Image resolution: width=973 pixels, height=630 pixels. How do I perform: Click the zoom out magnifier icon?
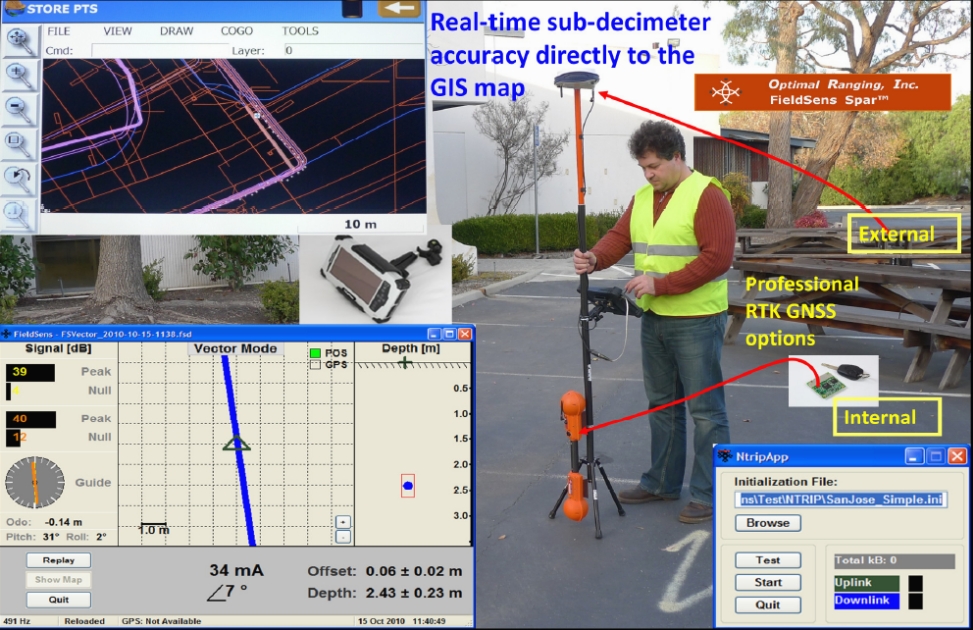coord(20,109)
